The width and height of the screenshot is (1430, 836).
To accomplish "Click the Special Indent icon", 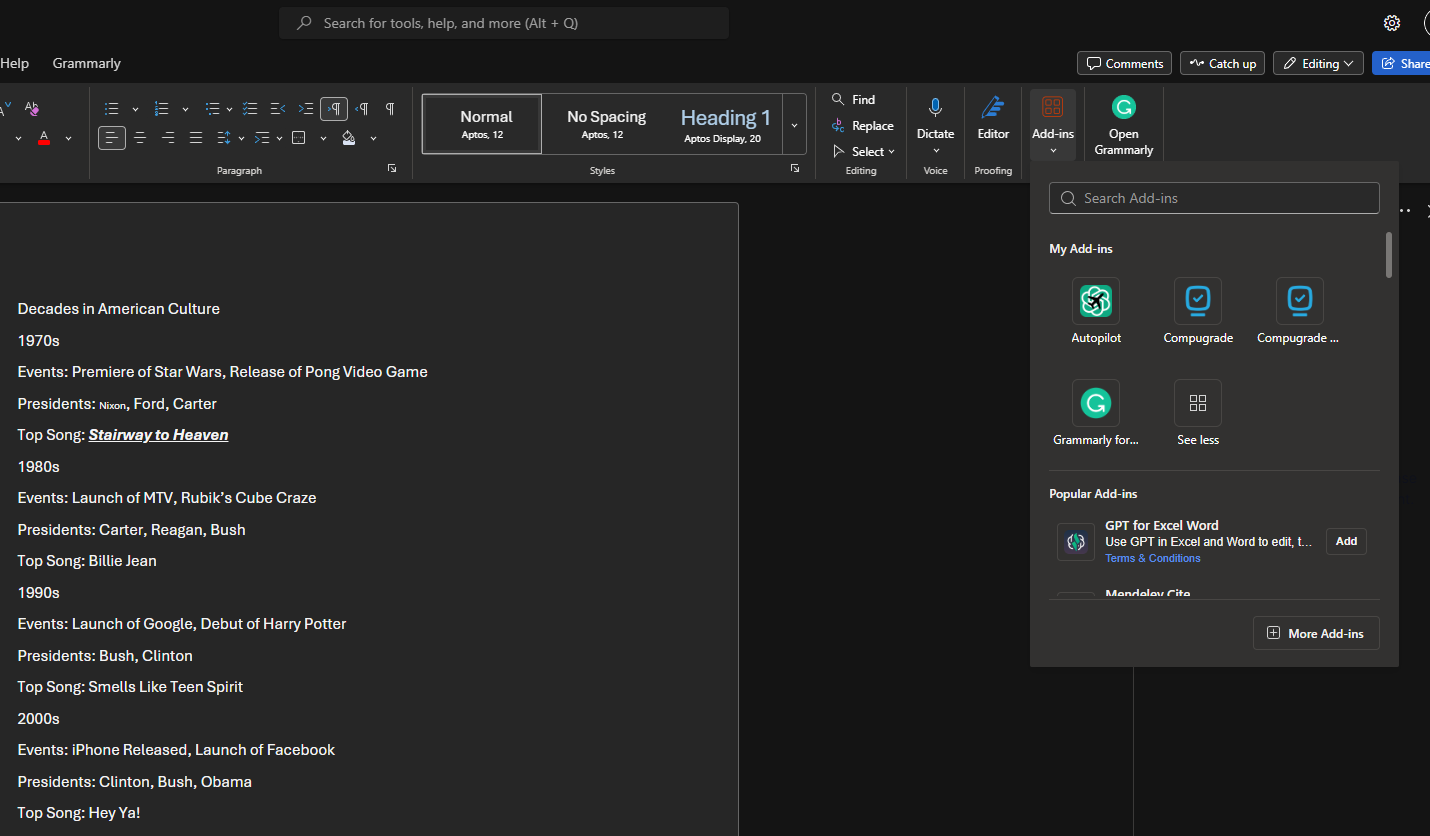I will pos(262,138).
